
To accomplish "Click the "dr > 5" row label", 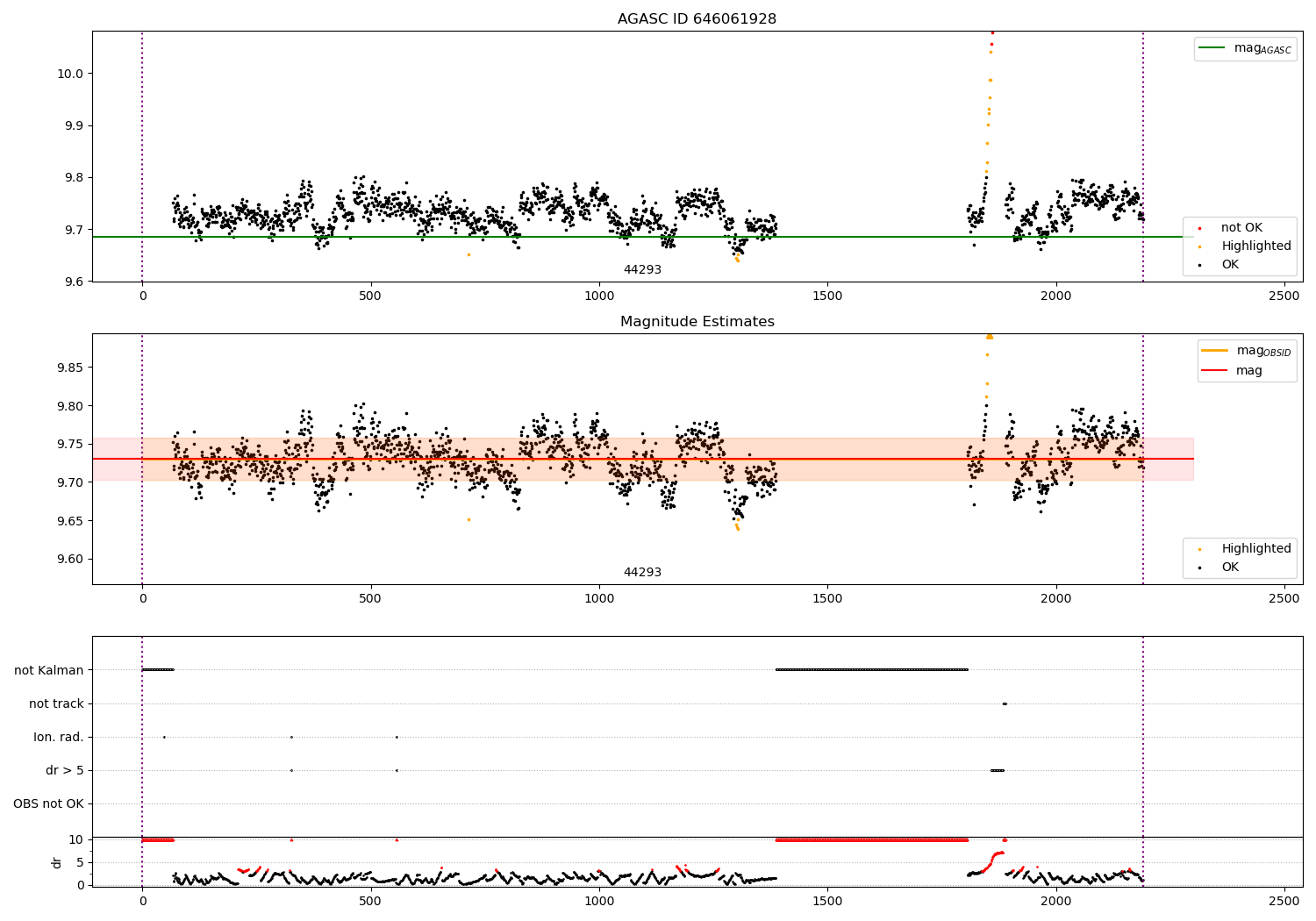I will [x=65, y=770].
